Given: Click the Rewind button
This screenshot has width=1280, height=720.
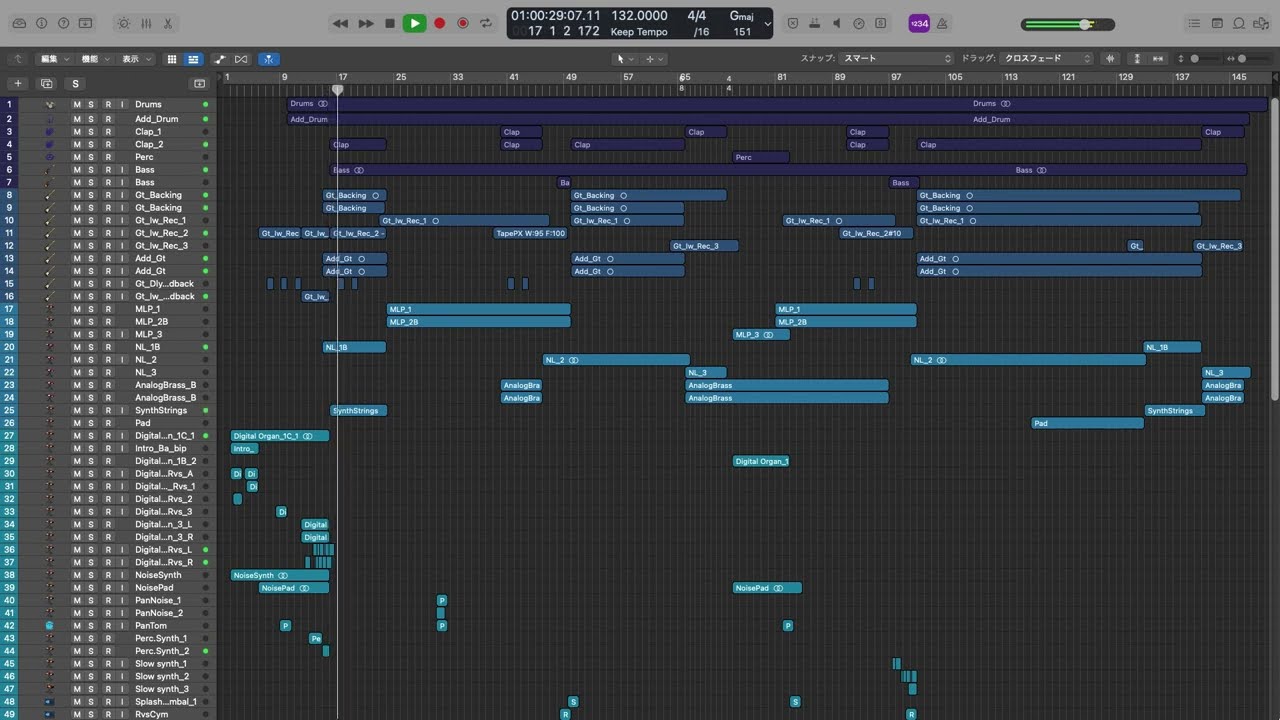Looking at the screenshot, I should (340, 23).
